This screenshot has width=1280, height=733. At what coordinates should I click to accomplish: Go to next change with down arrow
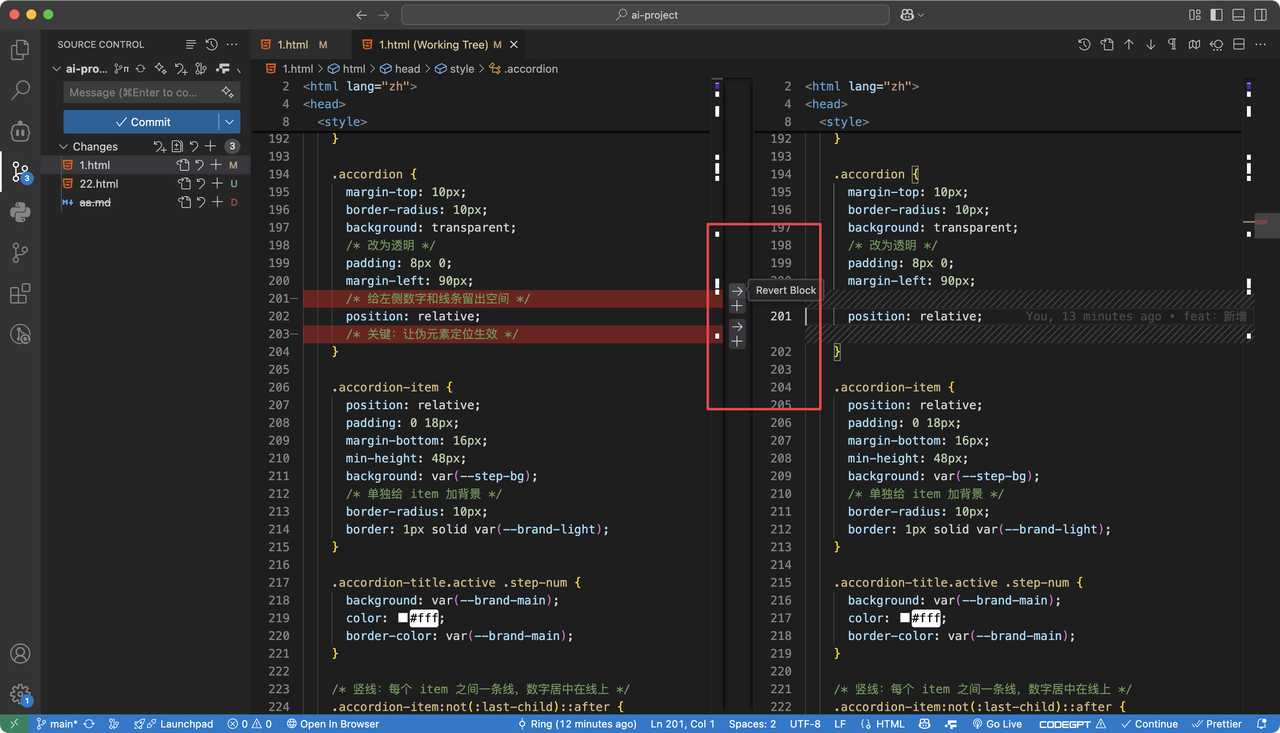pos(1151,44)
